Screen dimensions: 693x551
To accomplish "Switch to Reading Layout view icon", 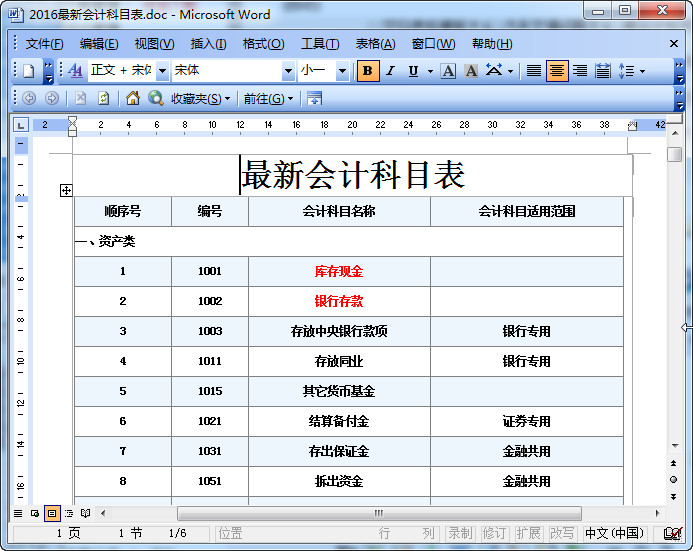I will coord(86,513).
